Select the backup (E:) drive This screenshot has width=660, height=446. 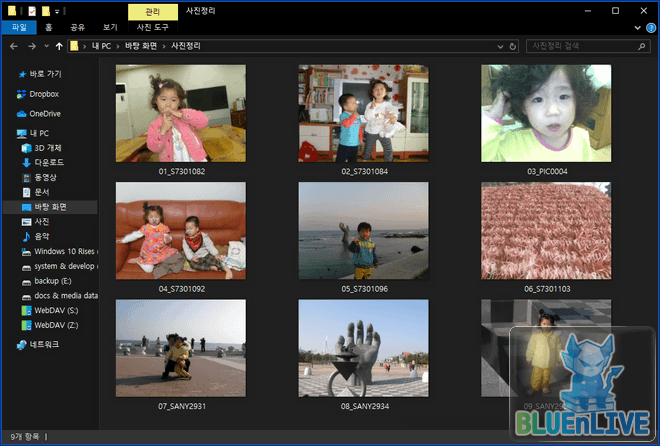click(56, 281)
